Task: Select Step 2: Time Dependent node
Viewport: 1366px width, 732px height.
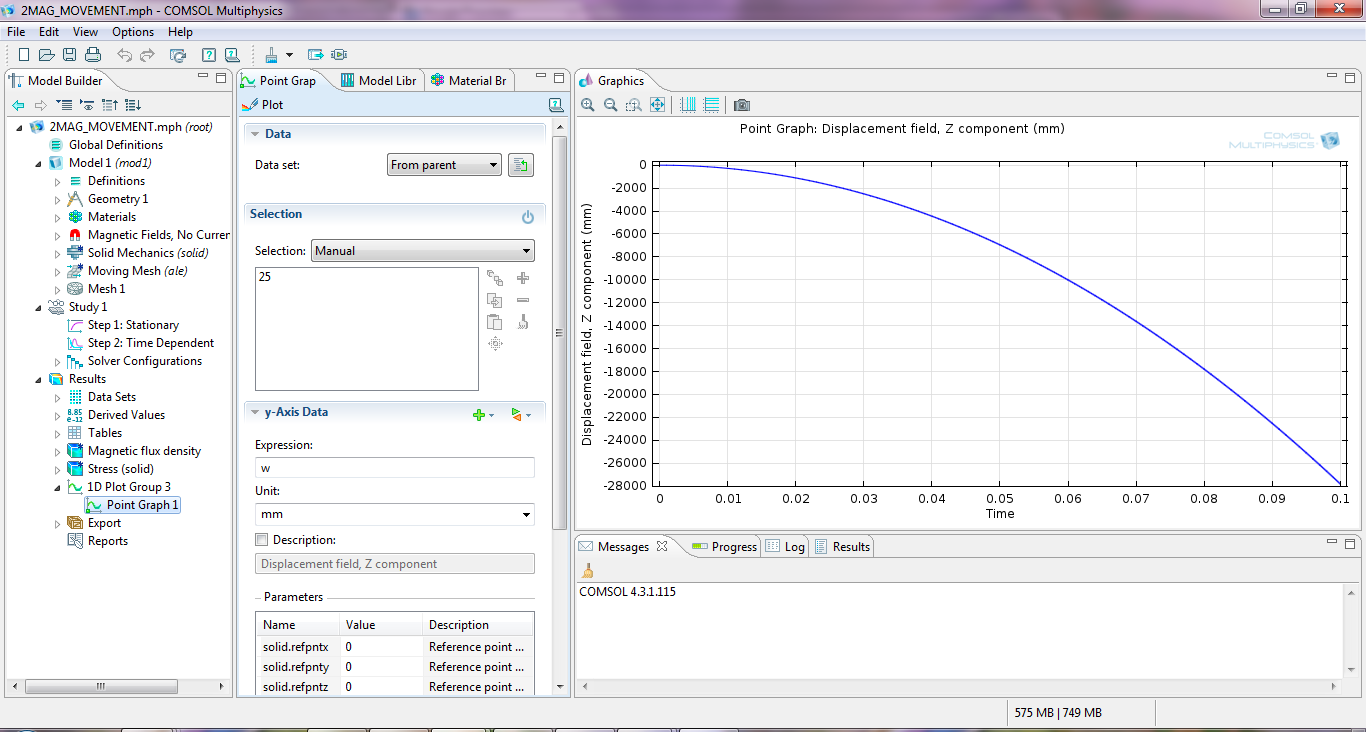Action: [150, 343]
